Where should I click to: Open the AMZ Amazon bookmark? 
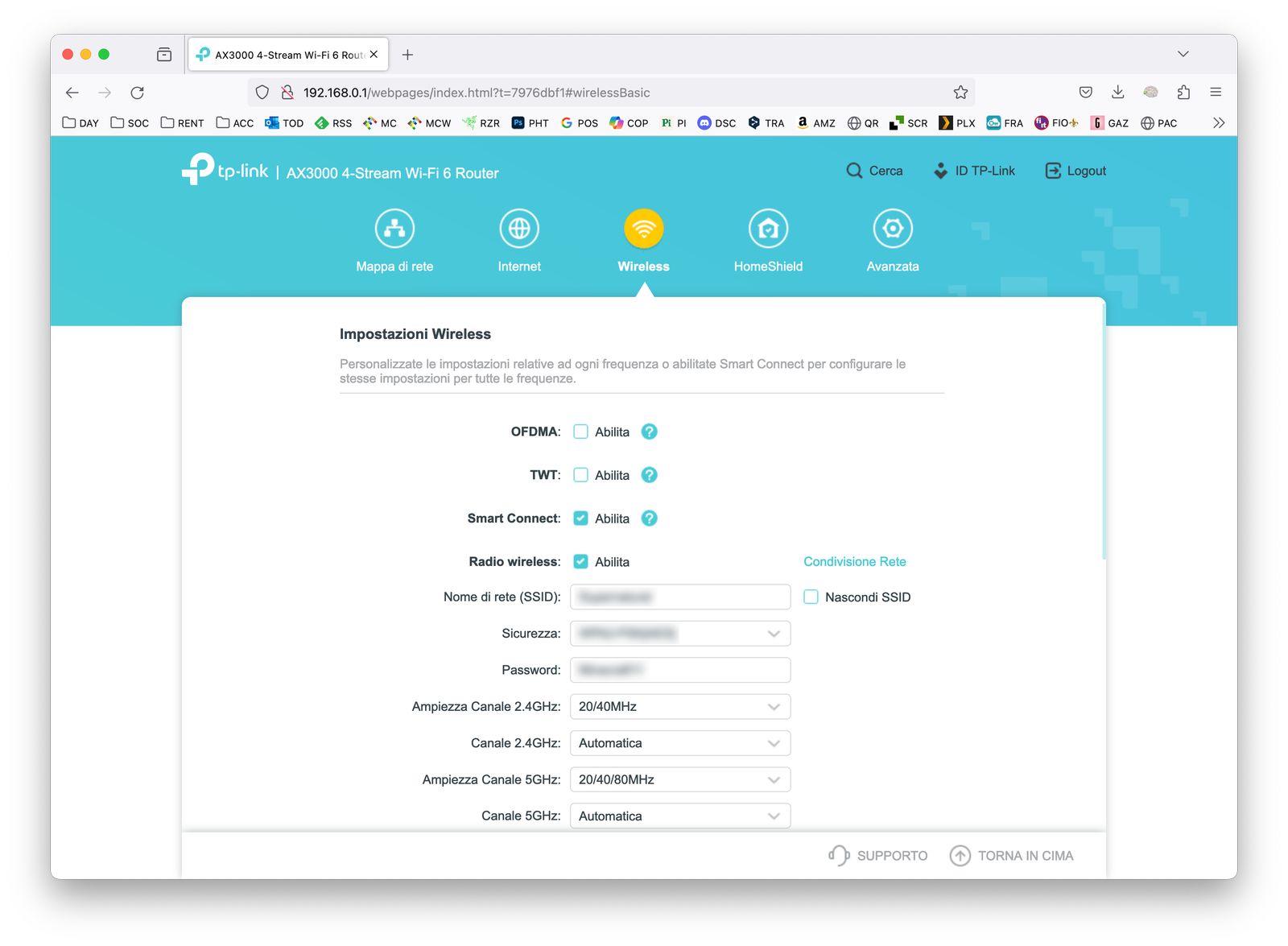(815, 123)
